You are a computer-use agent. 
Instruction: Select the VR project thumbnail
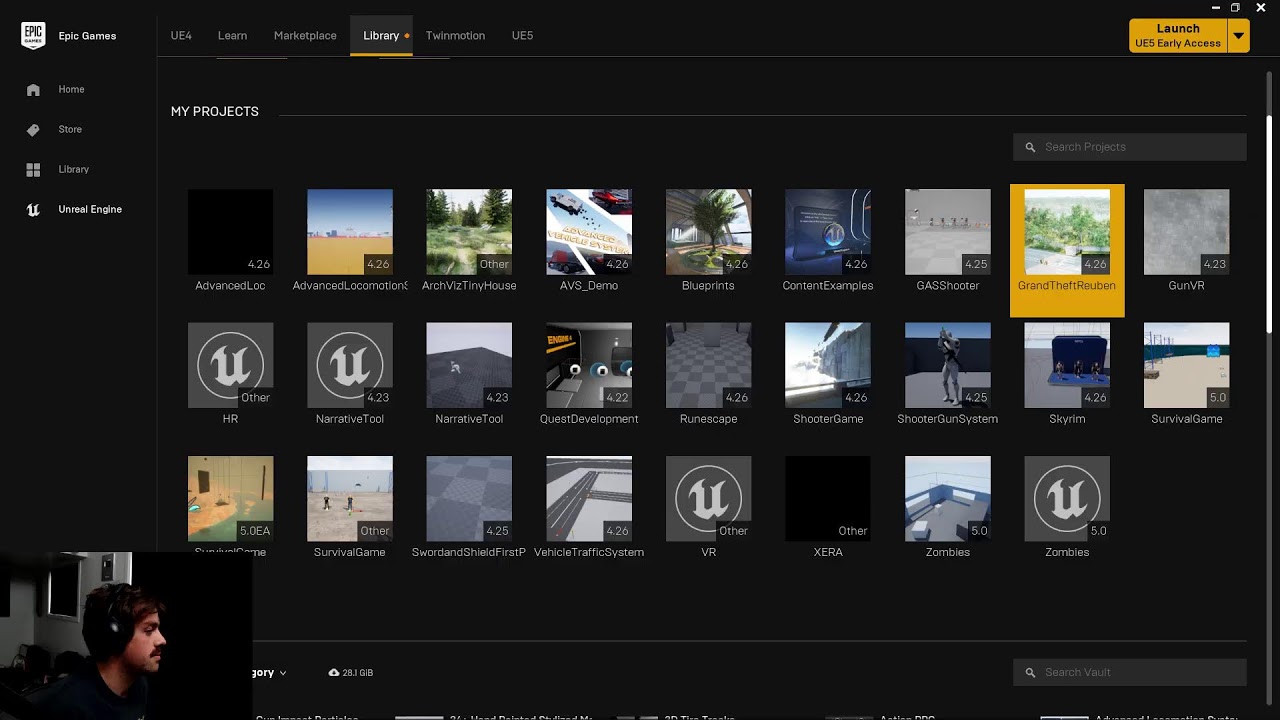tap(708, 499)
